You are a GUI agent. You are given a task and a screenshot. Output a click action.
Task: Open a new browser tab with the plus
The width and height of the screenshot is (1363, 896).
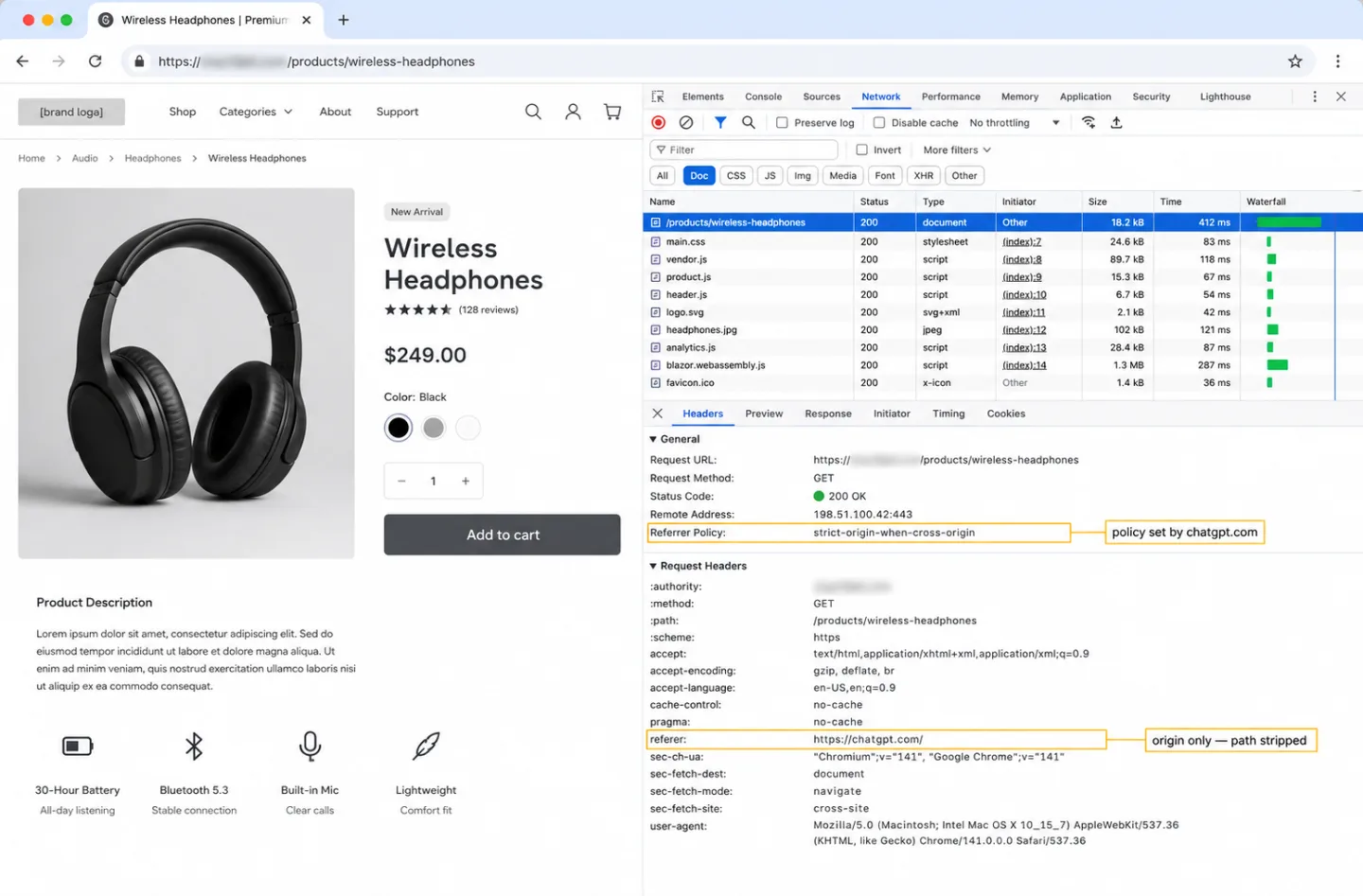tap(344, 20)
